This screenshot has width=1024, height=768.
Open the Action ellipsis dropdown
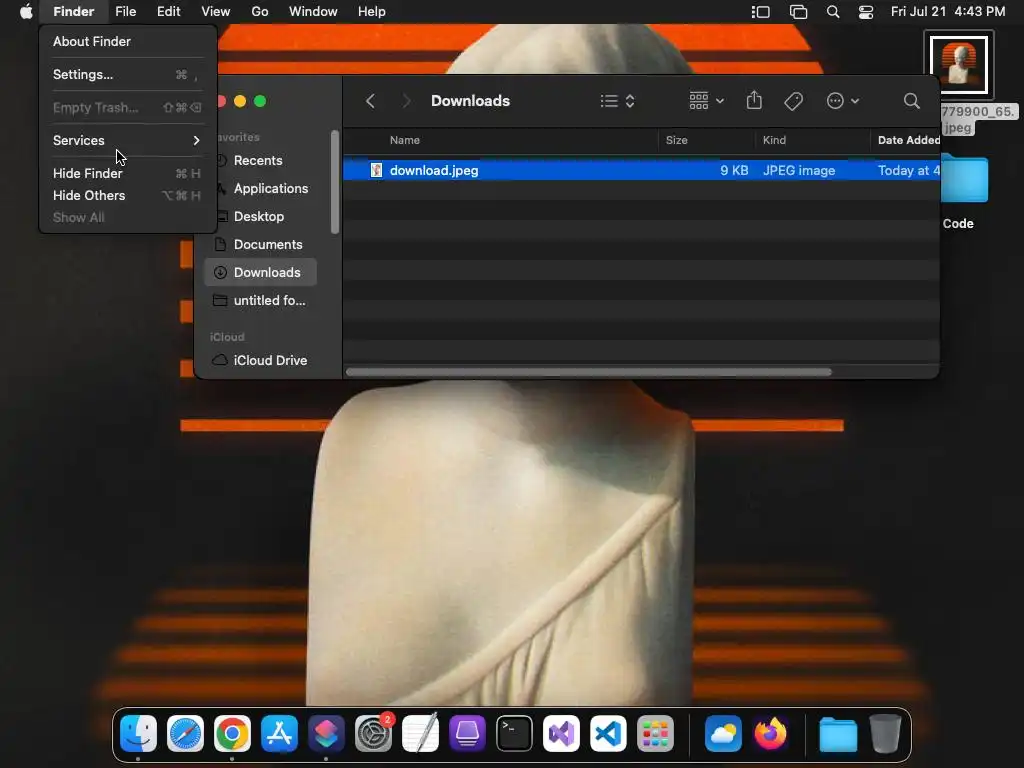842,101
